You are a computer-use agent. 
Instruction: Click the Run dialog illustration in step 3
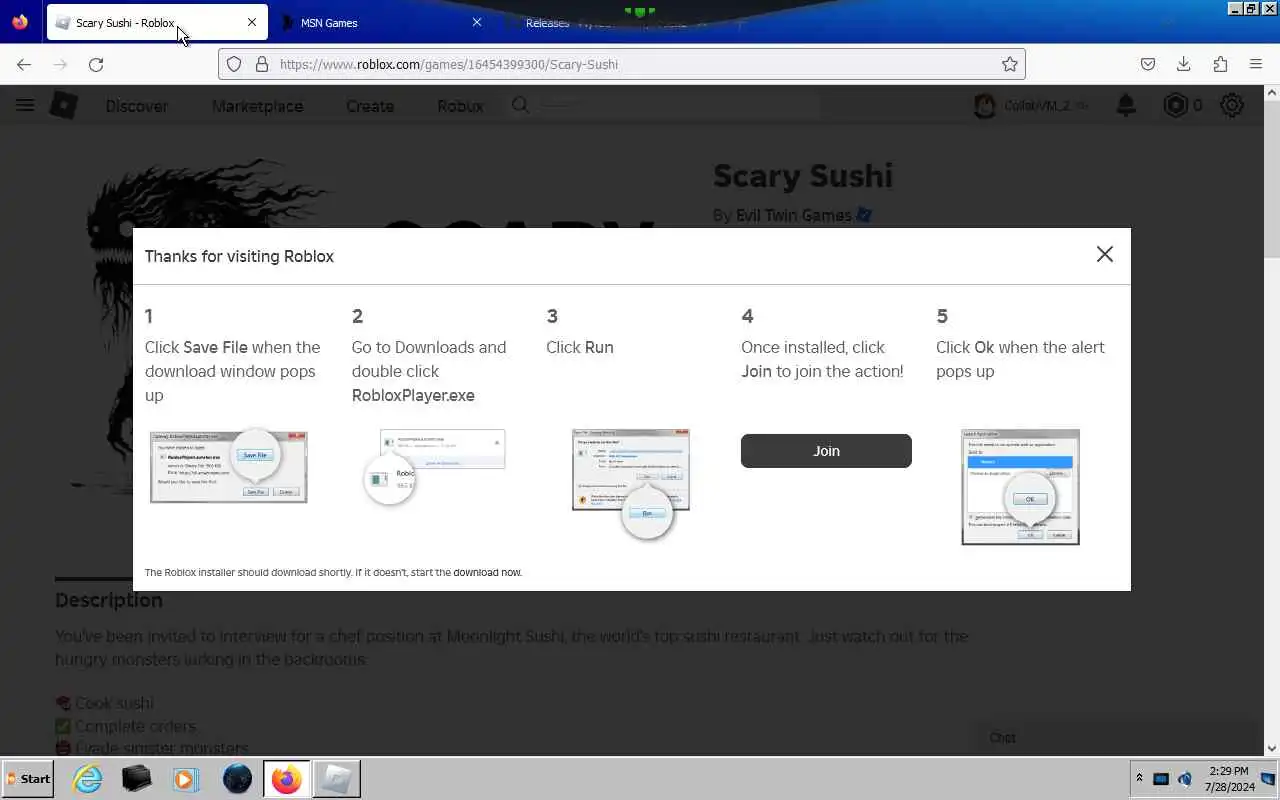[631, 485]
